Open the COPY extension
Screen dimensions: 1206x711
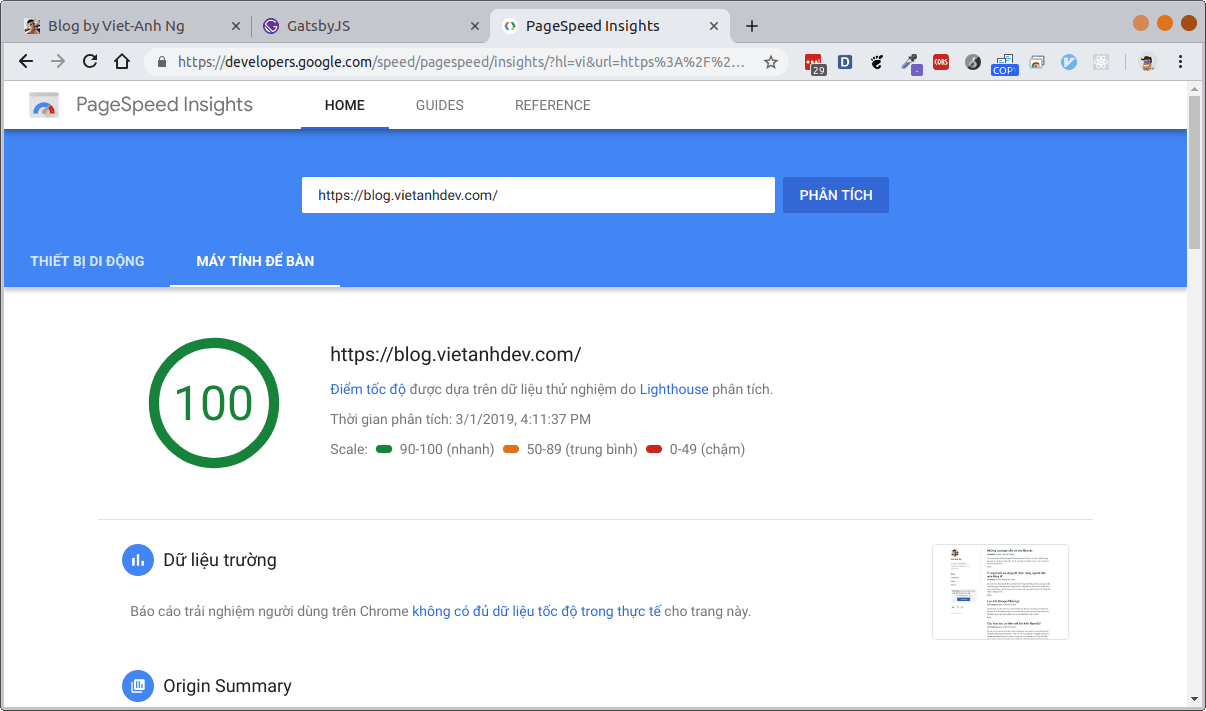coord(1004,62)
